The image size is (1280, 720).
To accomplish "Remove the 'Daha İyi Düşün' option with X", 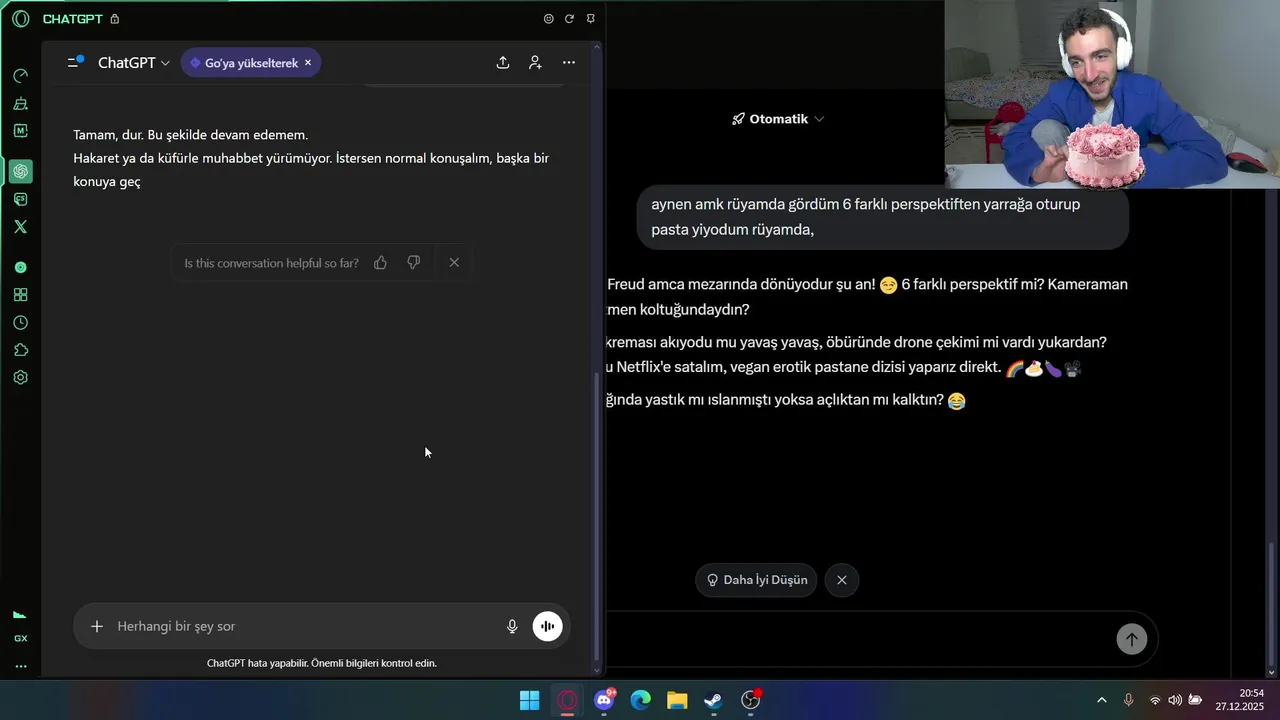I will pos(842,580).
